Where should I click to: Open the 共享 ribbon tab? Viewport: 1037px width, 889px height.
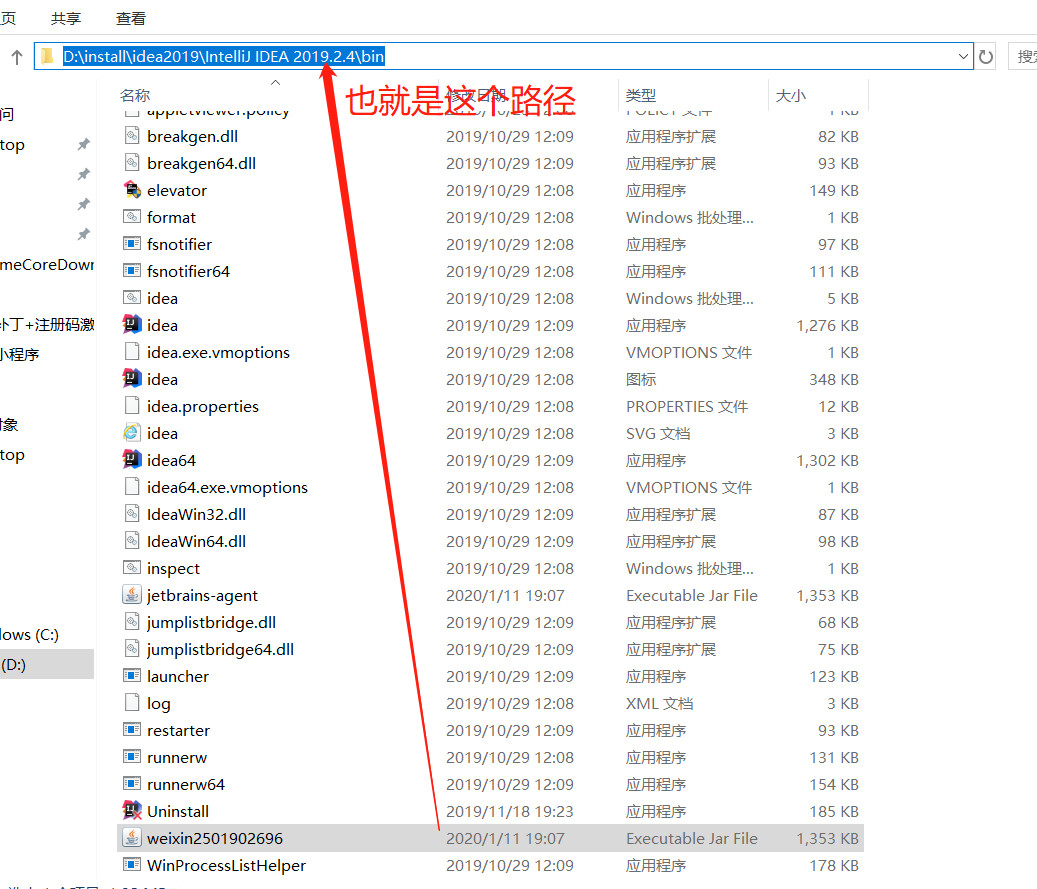click(65, 19)
